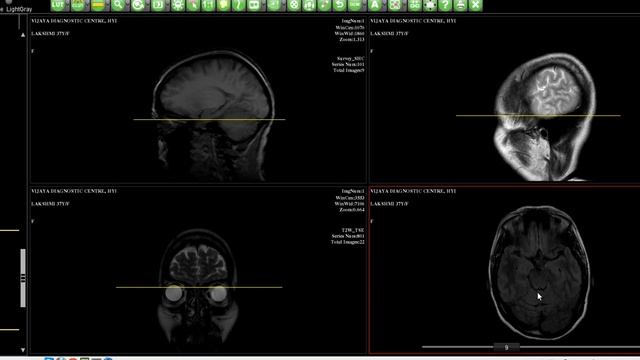640x360 pixels.
Task: Click the printer icon in toolbar
Action: (x=460, y=5)
